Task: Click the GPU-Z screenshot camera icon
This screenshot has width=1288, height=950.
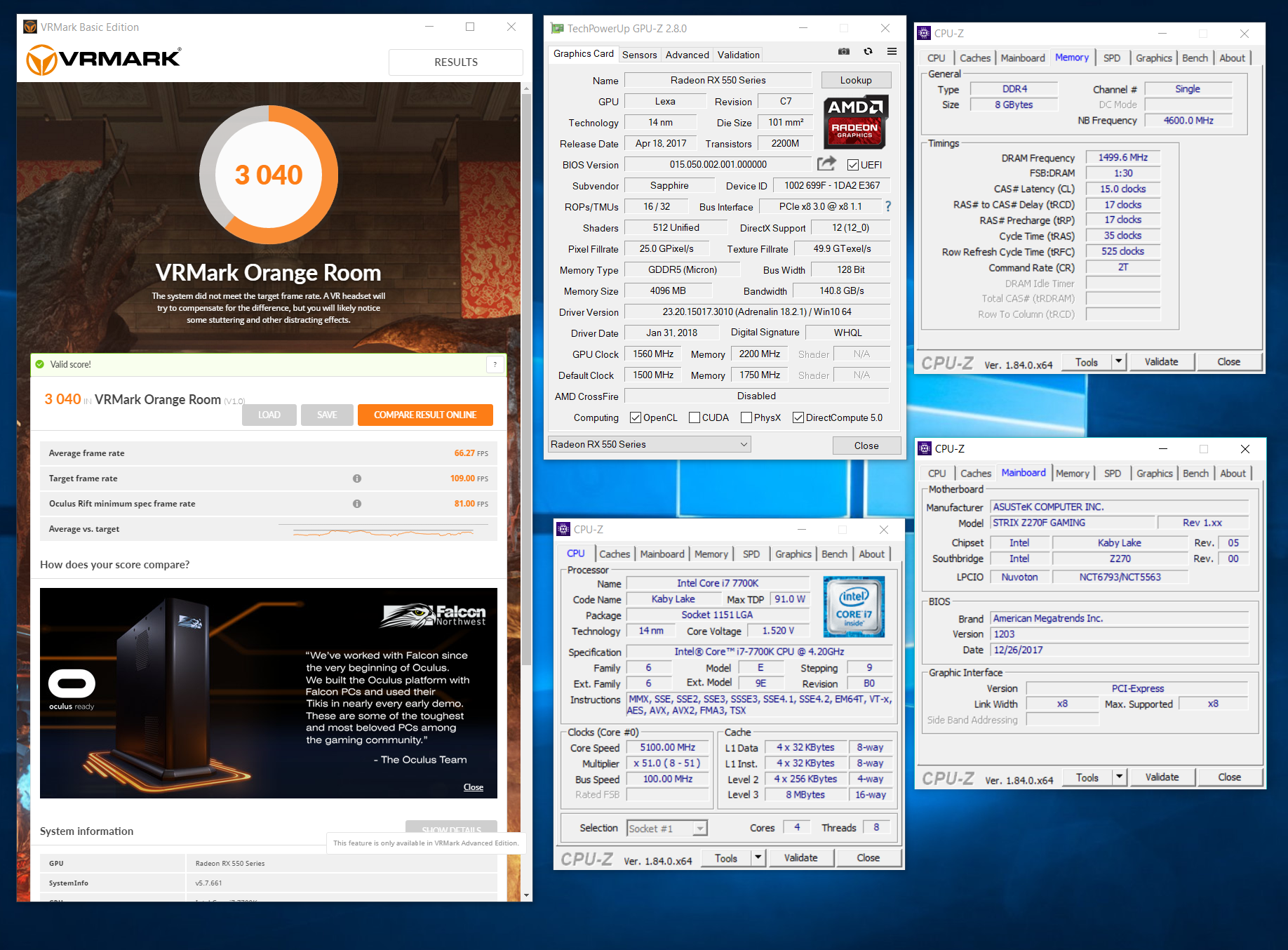Action: tap(844, 51)
